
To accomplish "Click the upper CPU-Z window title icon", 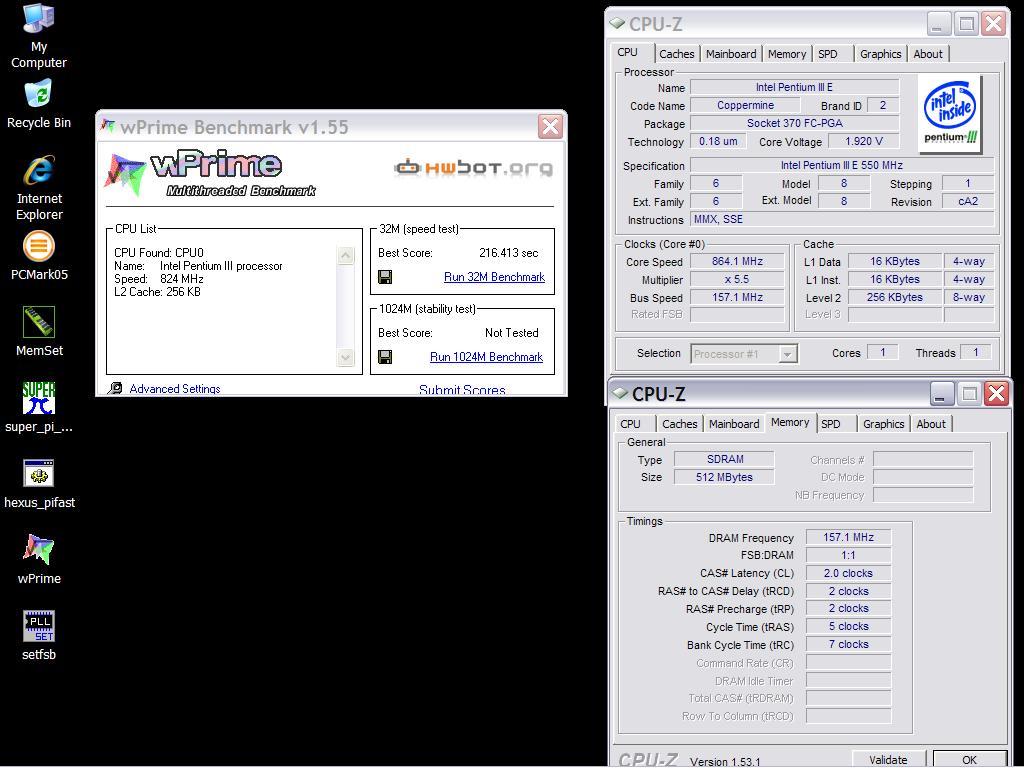I will [617, 23].
